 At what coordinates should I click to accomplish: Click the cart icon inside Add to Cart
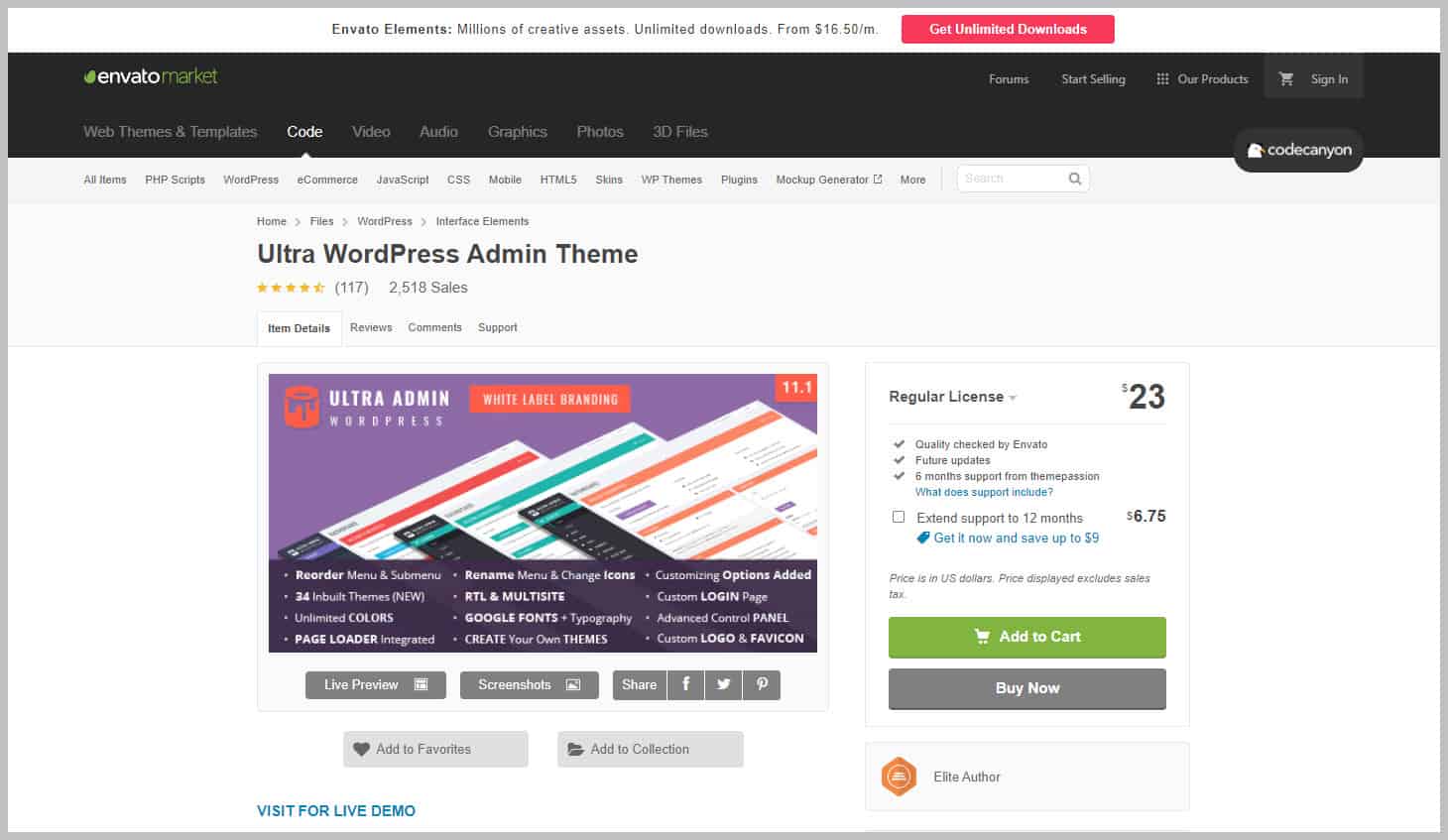pos(982,637)
